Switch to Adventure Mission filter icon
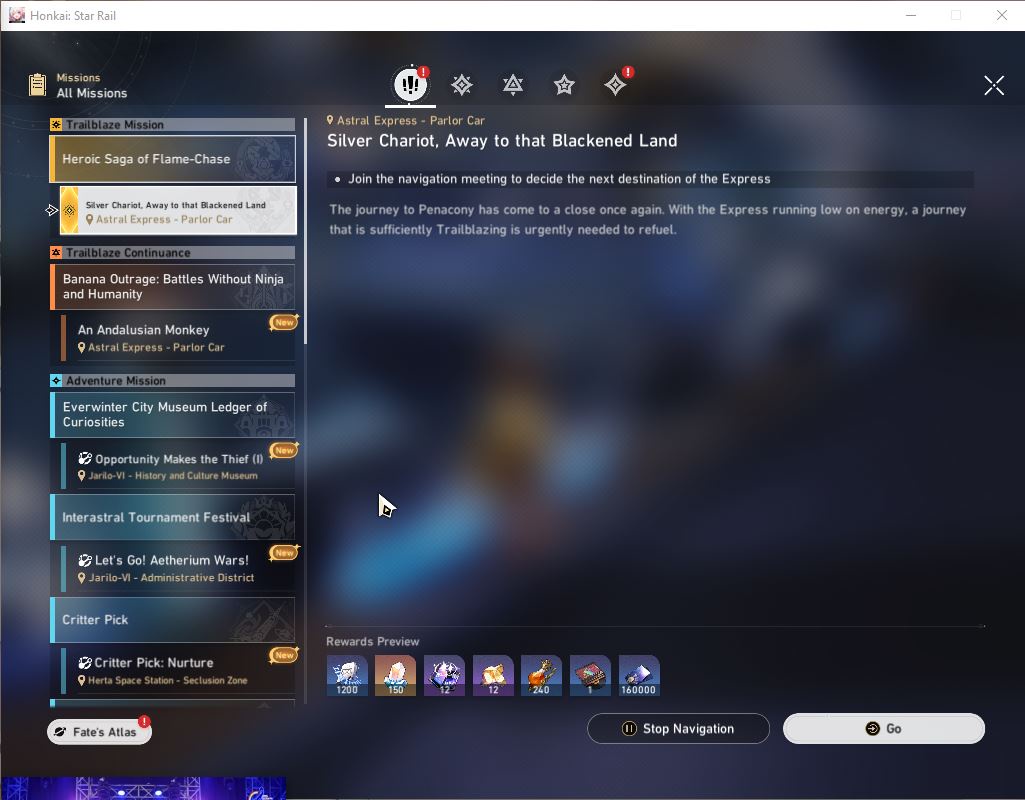The image size is (1025, 800). (615, 85)
